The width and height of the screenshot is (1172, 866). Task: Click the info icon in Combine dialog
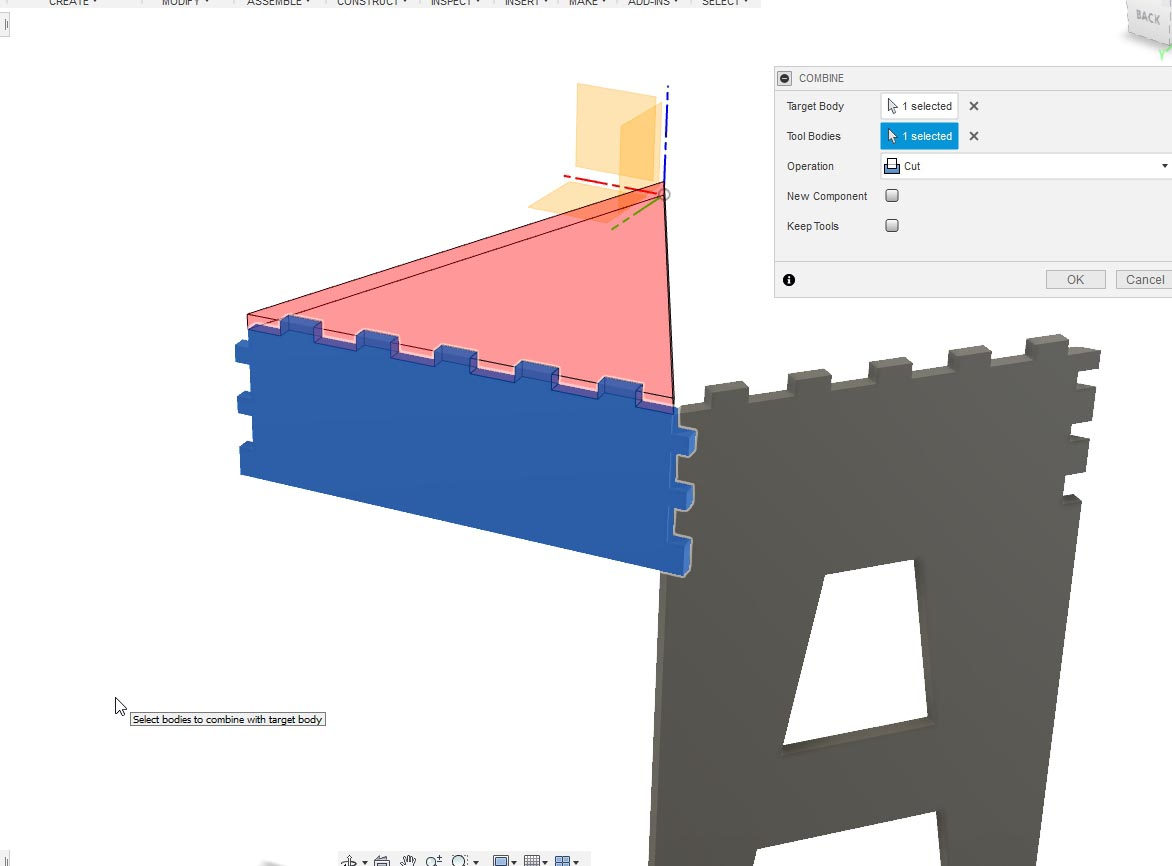pyautogui.click(x=789, y=280)
